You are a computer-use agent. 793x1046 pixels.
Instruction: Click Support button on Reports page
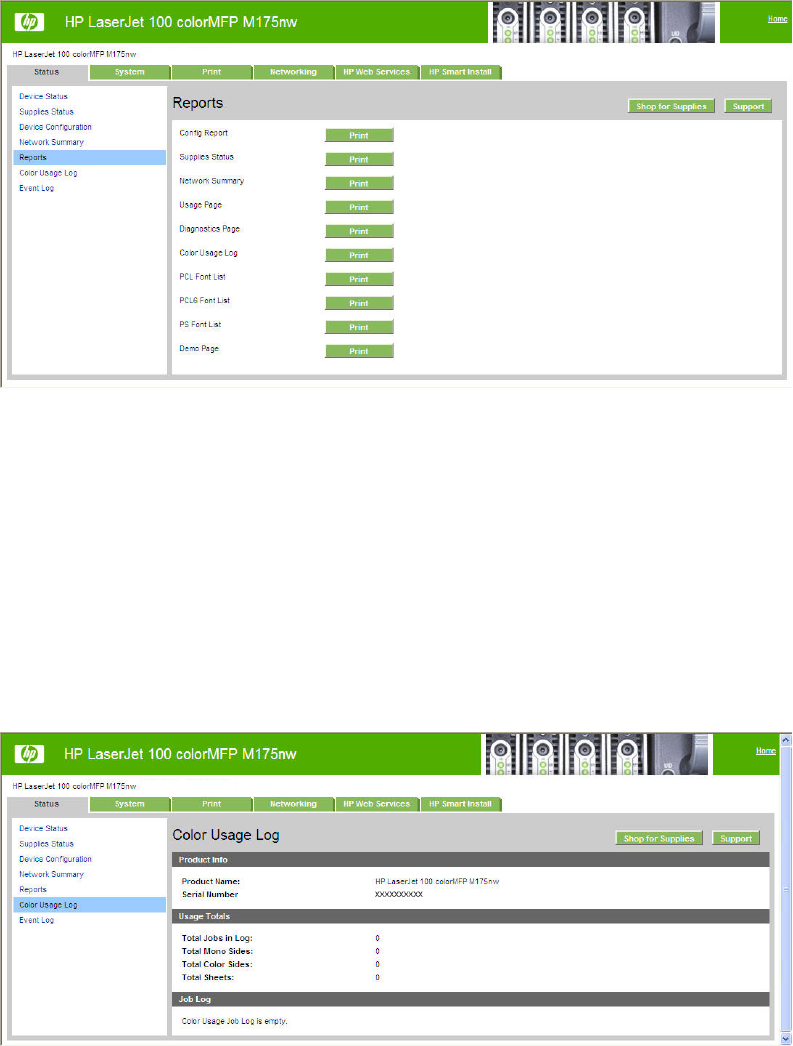(x=748, y=106)
